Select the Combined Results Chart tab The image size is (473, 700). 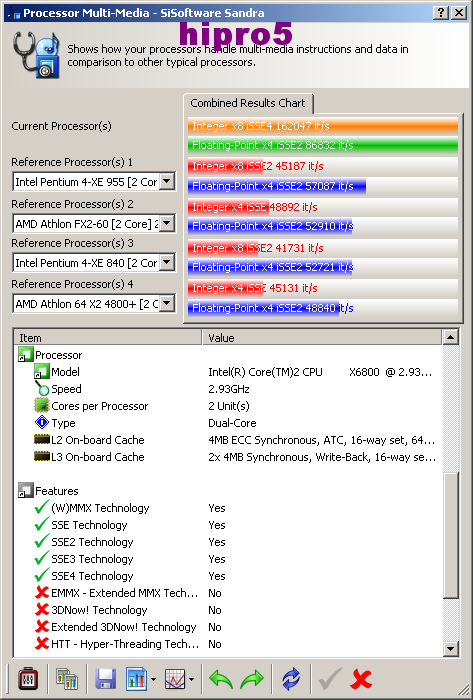248,103
